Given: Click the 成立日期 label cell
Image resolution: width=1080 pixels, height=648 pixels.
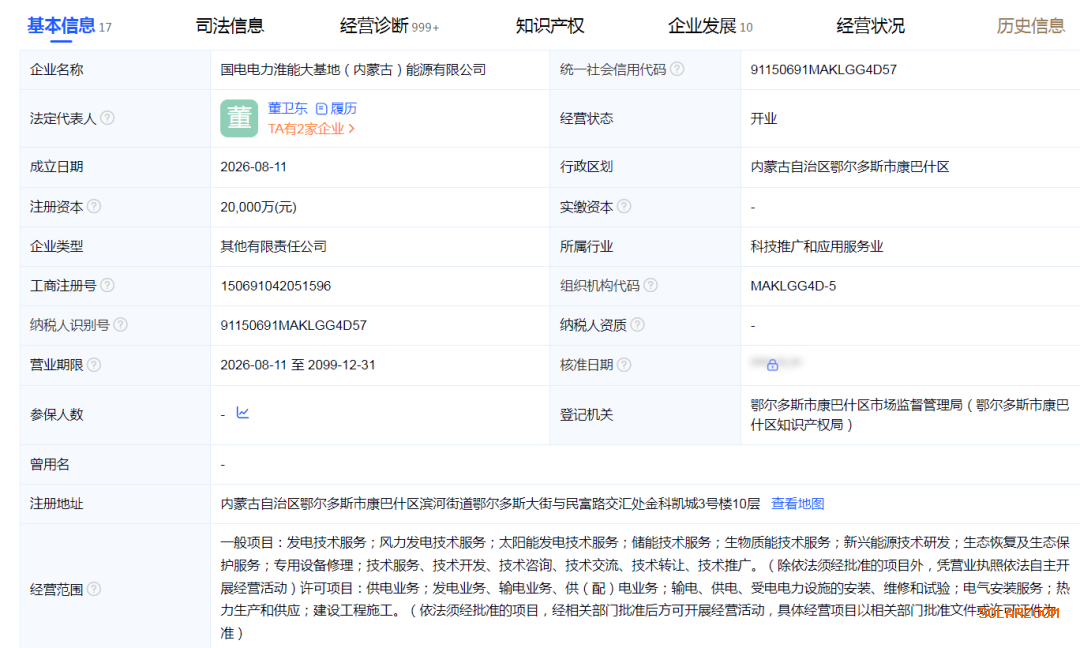Looking at the screenshot, I should coord(115,167).
